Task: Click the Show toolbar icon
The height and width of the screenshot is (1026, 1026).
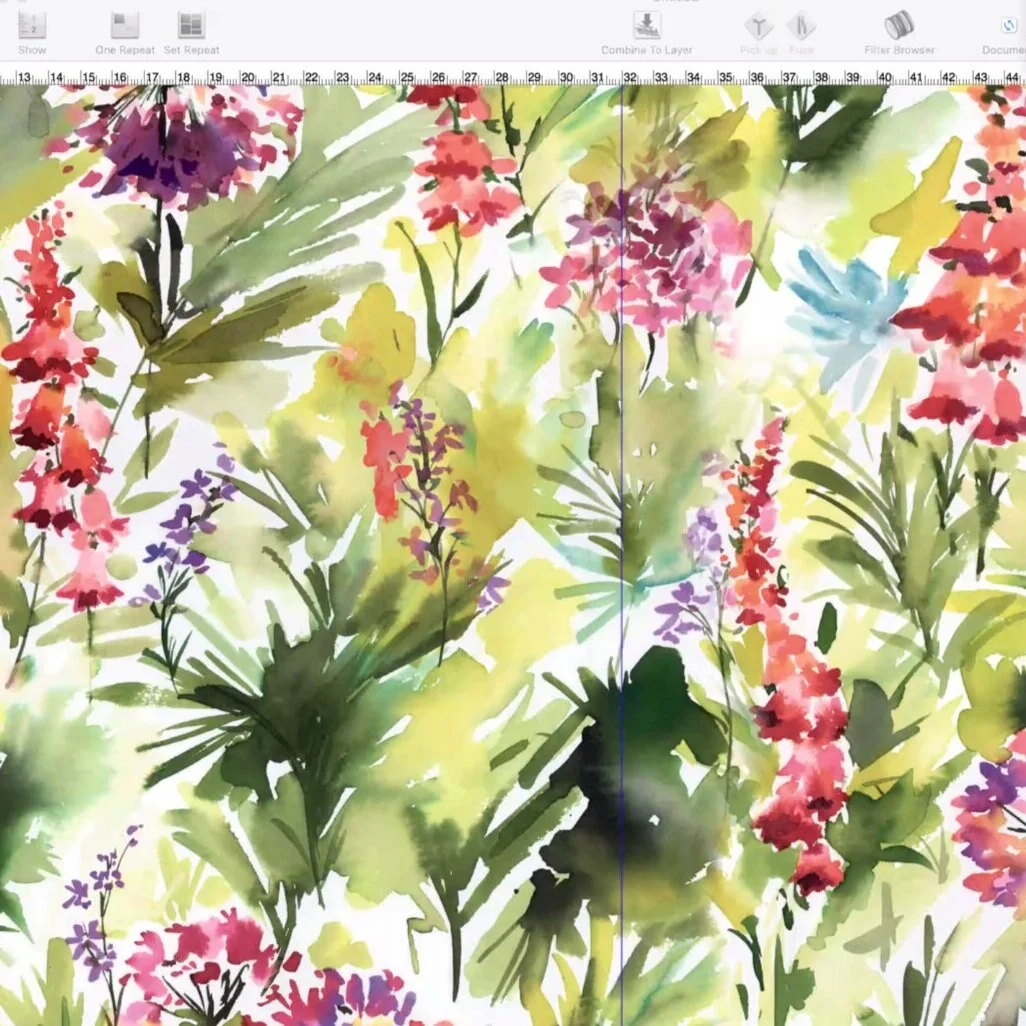Action: (x=31, y=26)
